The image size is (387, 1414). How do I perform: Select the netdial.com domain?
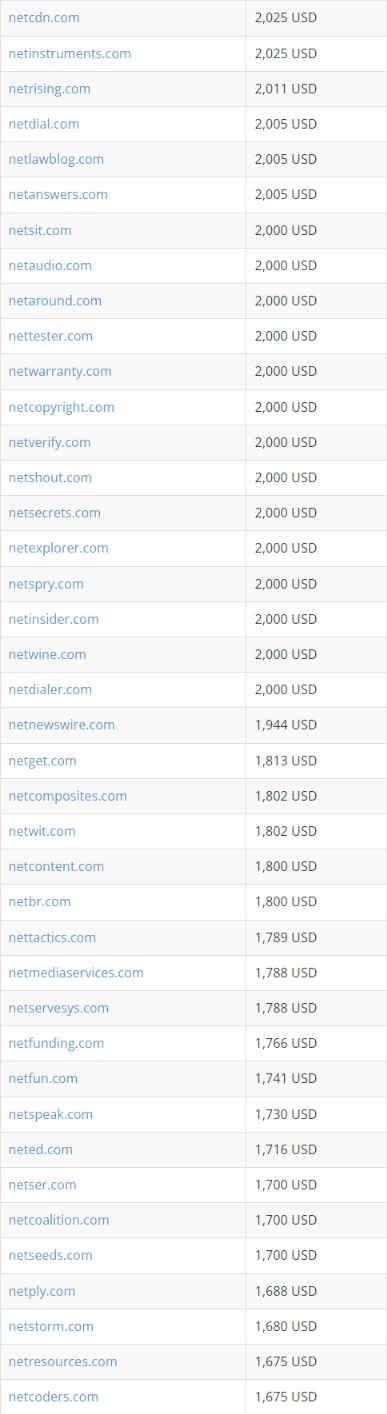click(x=44, y=124)
